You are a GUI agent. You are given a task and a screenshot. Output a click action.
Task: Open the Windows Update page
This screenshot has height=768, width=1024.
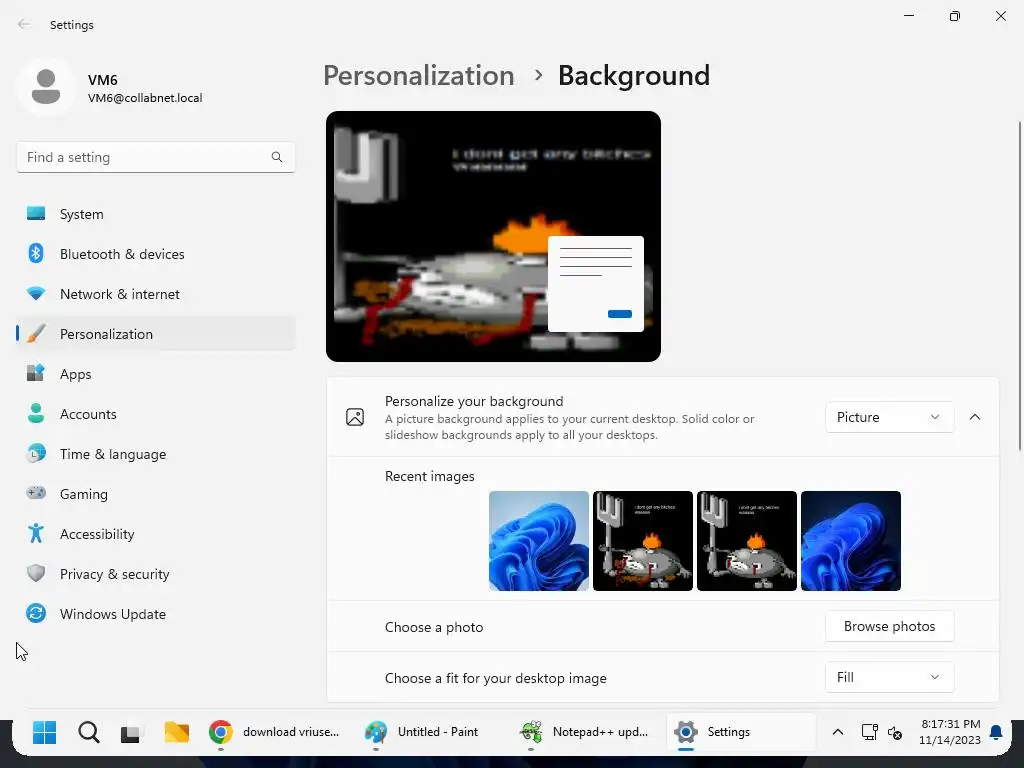coord(155,613)
